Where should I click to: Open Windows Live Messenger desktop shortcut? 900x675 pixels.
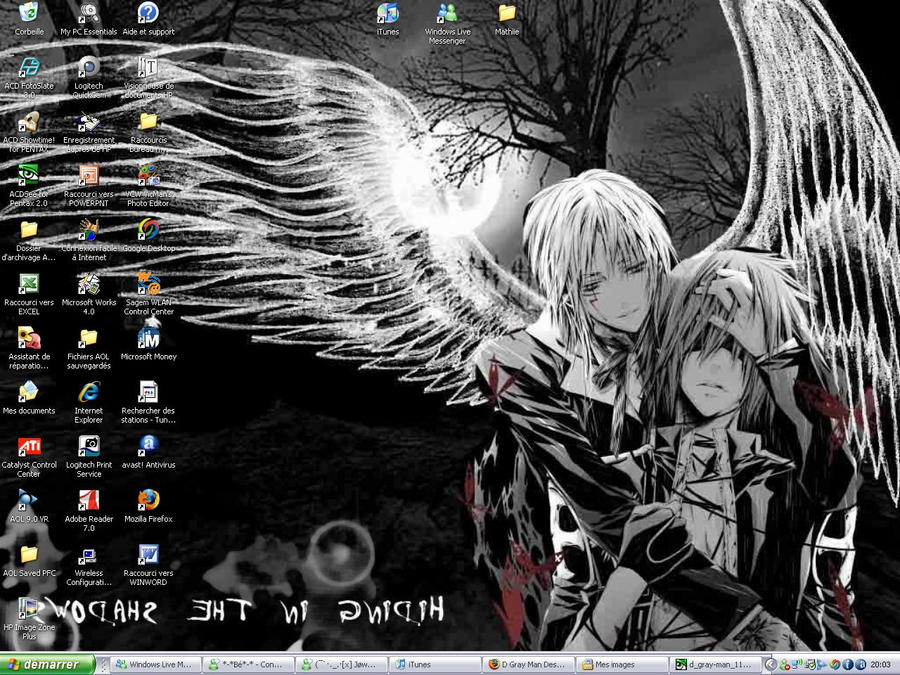[447, 23]
